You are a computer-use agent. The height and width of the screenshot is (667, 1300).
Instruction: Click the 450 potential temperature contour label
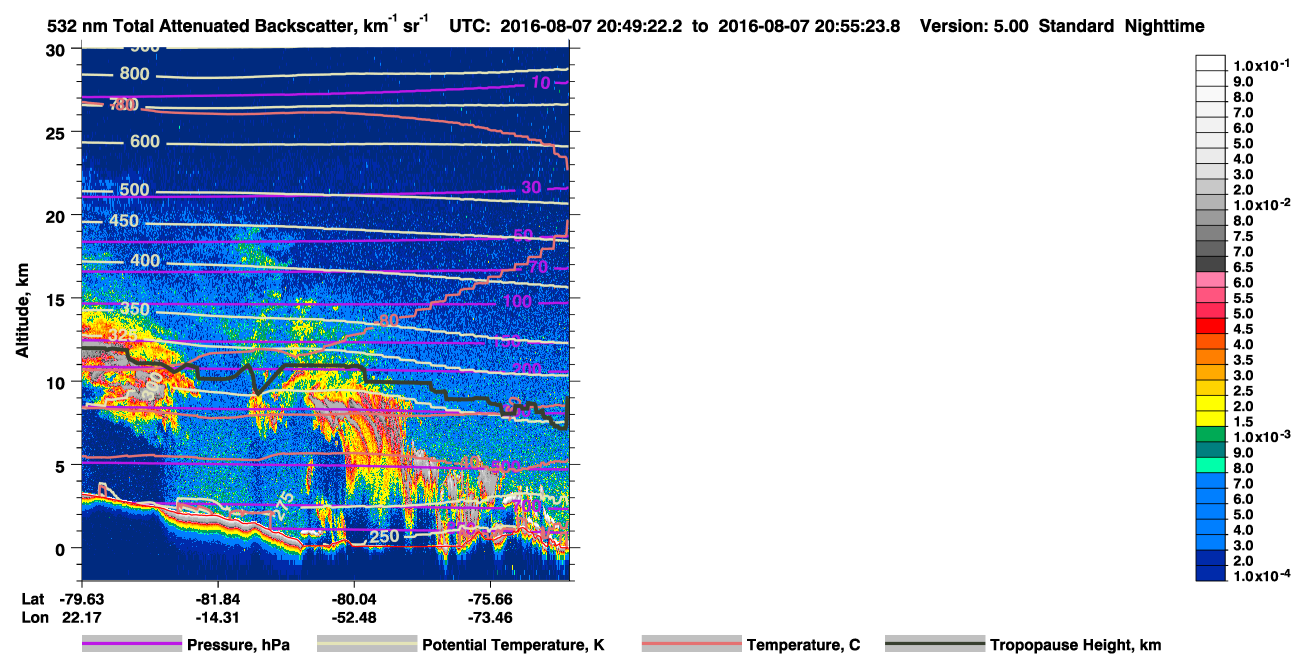(x=124, y=222)
